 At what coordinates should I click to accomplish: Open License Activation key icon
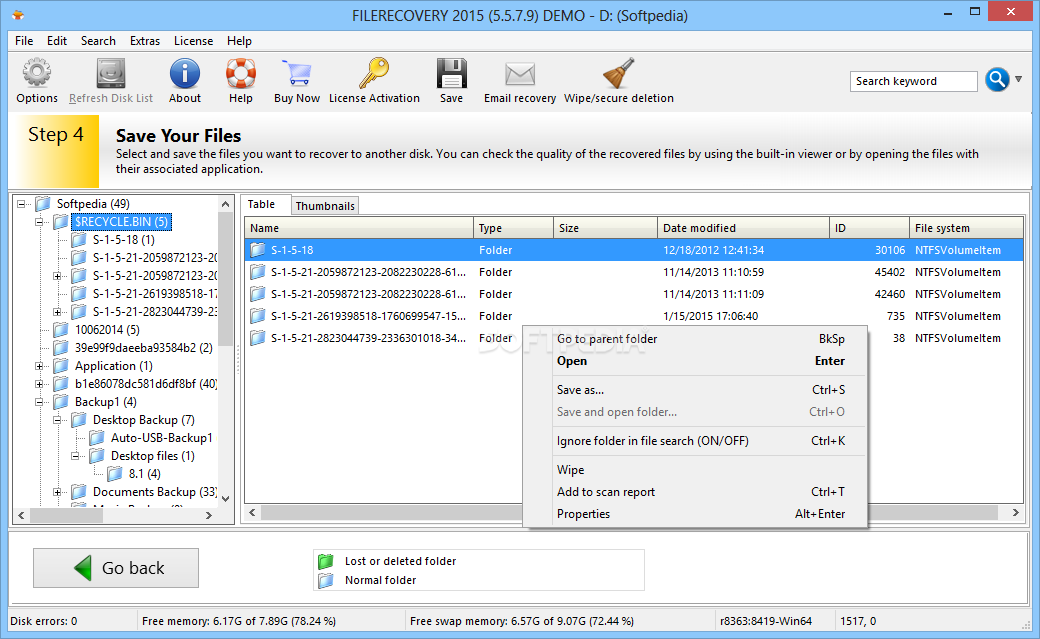click(x=374, y=73)
